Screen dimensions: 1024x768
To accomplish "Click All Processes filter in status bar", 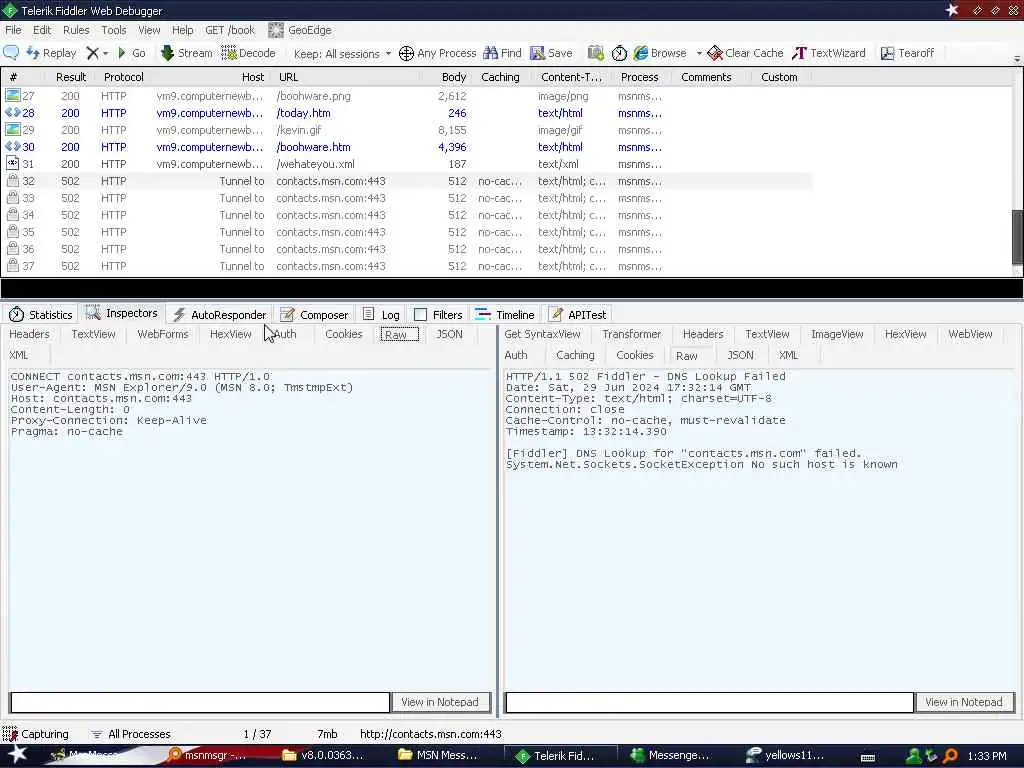I will pyautogui.click(x=131, y=734).
